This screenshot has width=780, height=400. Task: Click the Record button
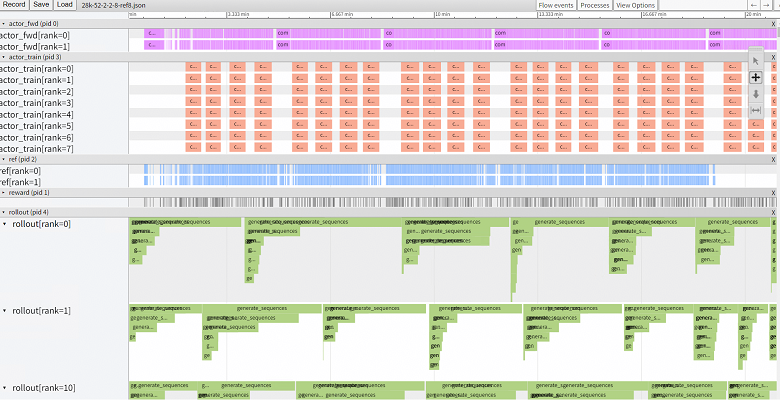(14, 4)
